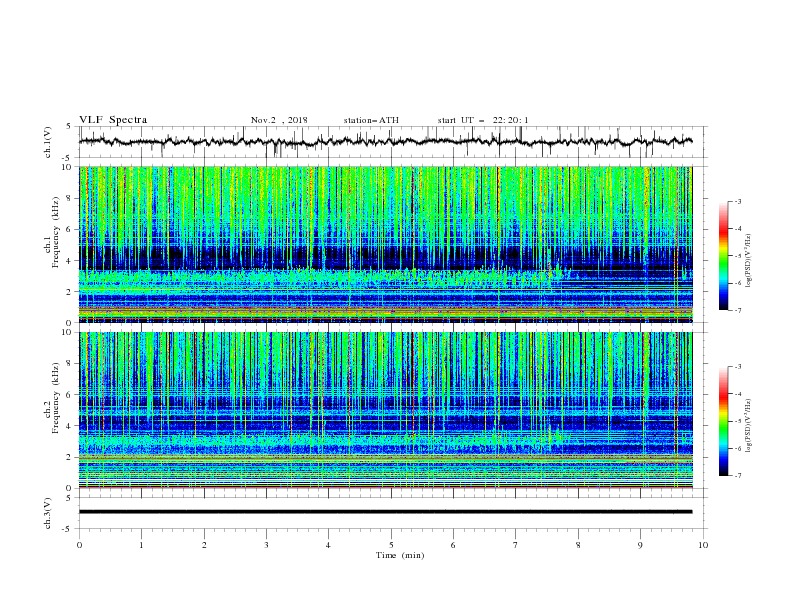
Task: Click the ch.2 "Frequency (kHz)" axis label
Action: point(56,397)
